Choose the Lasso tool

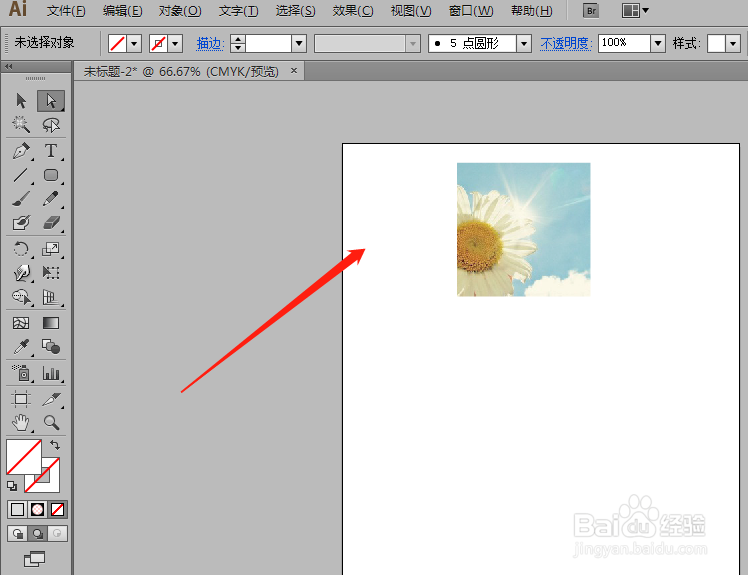click(x=51, y=125)
